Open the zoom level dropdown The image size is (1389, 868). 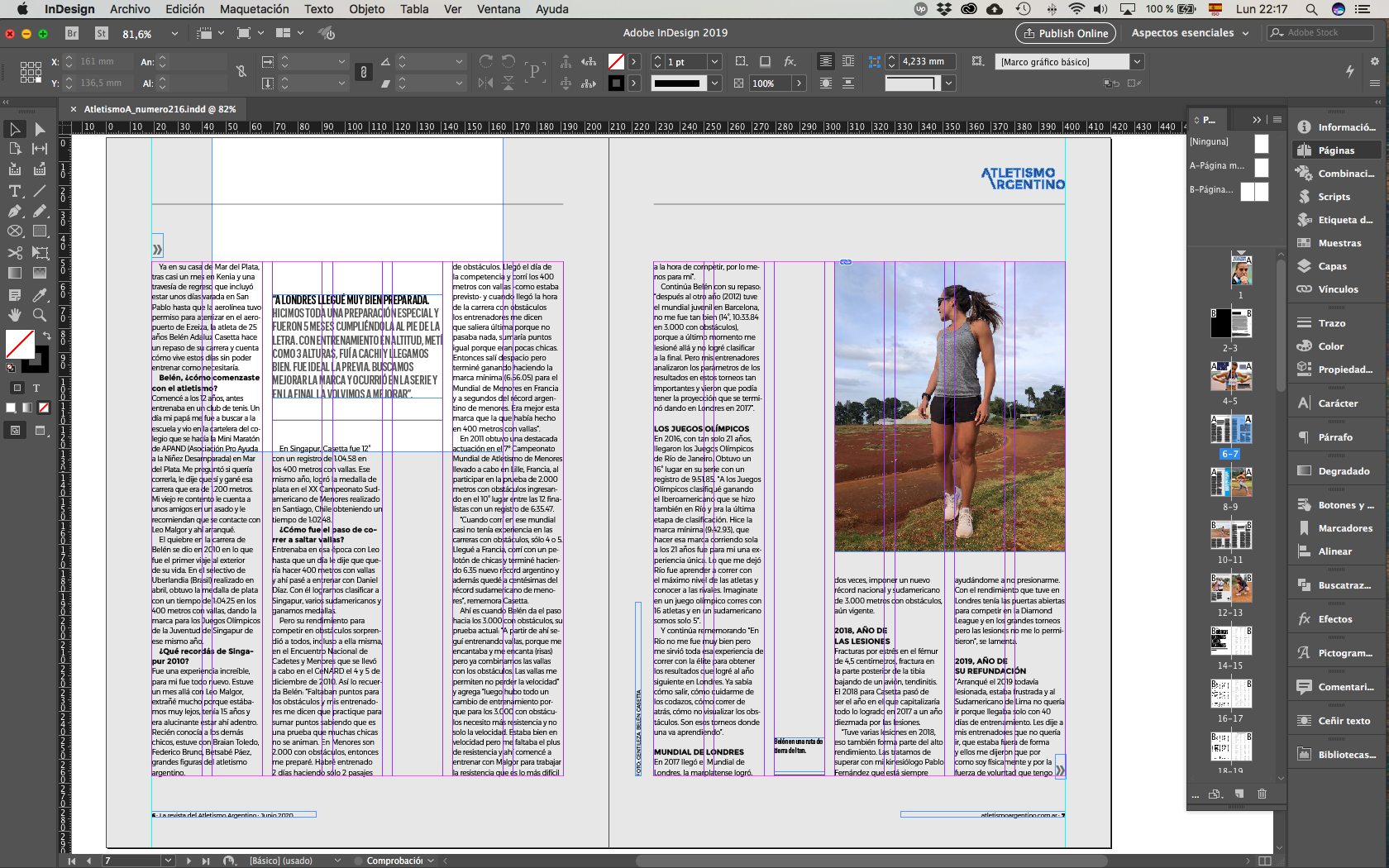174,34
